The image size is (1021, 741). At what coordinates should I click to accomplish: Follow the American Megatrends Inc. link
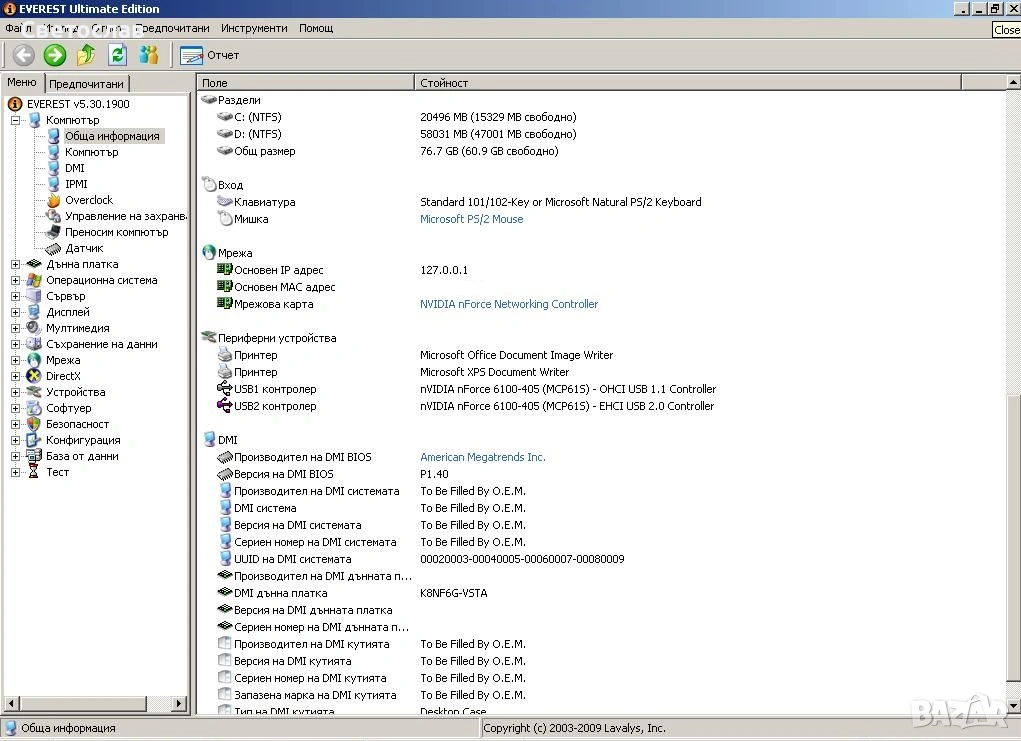[482, 457]
